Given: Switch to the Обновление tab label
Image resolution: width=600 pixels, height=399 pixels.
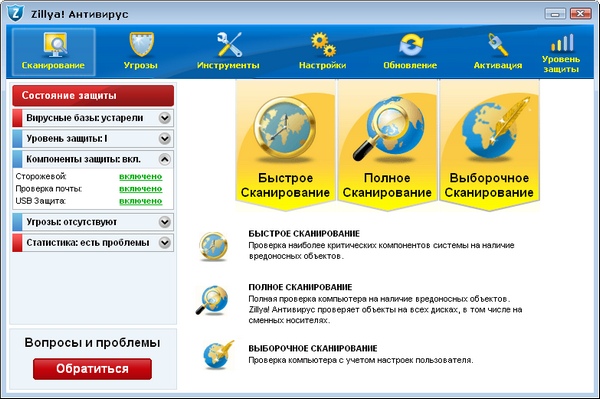Looking at the screenshot, I should (x=410, y=65).
